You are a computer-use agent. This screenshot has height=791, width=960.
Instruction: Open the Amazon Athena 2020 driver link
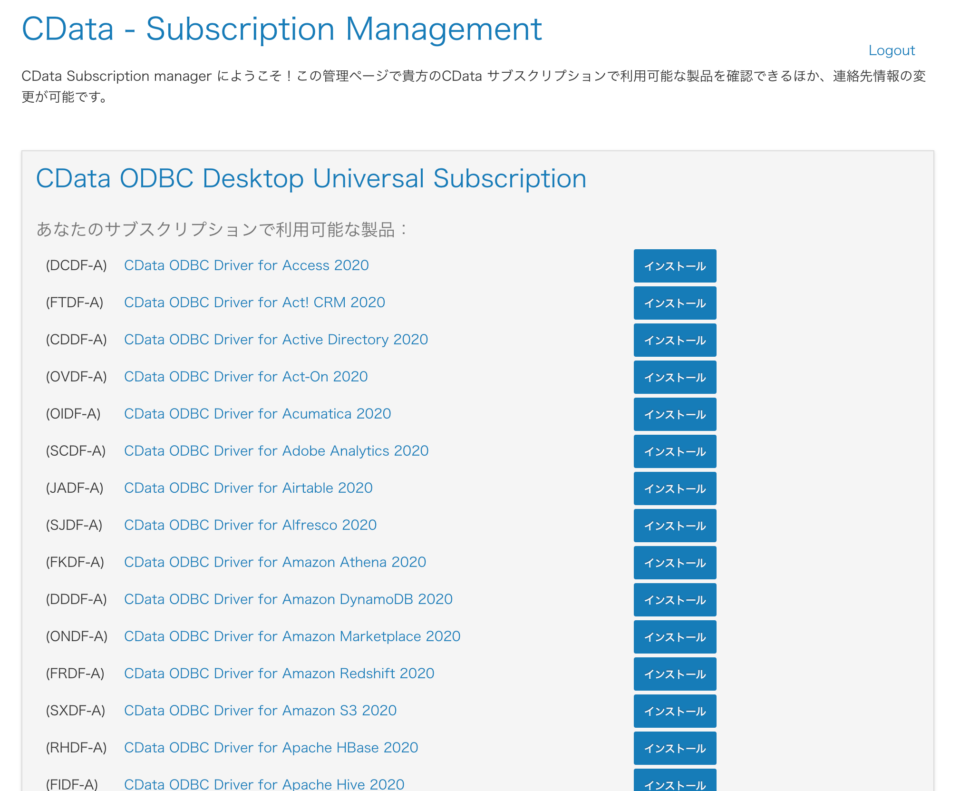(x=275, y=562)
